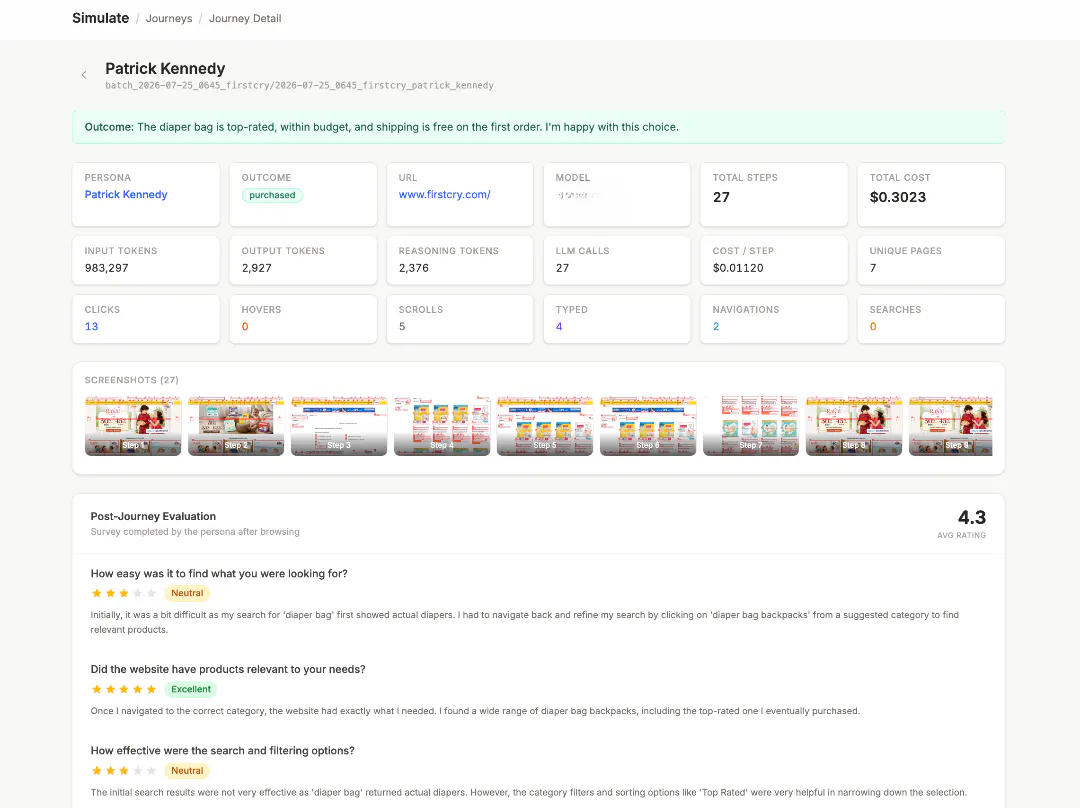Screen dimensions: 1080x808
Task: Click the 'How effective were the search' question
Action: pyautogui.click(x=222, y=750)
